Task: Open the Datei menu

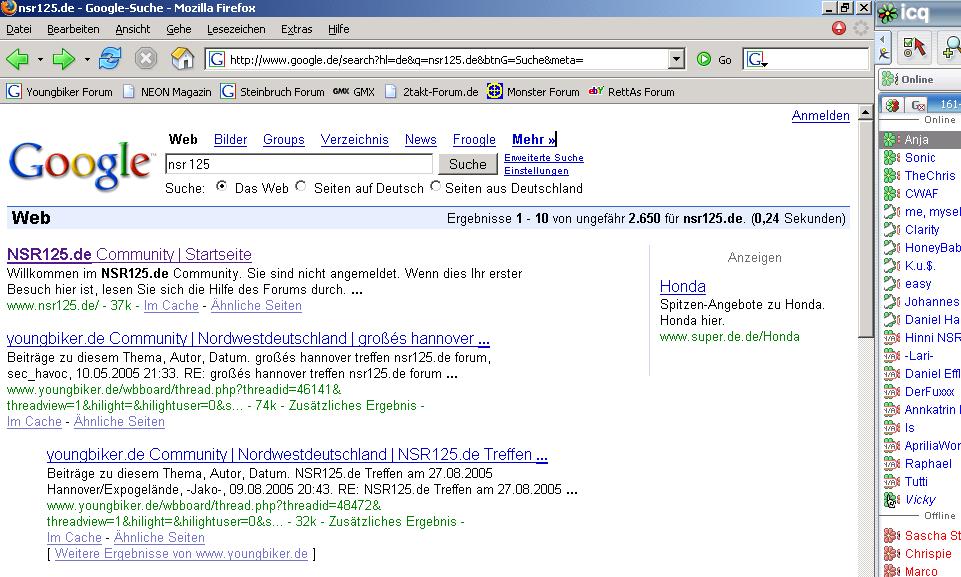Action: (x=19, y=29)
